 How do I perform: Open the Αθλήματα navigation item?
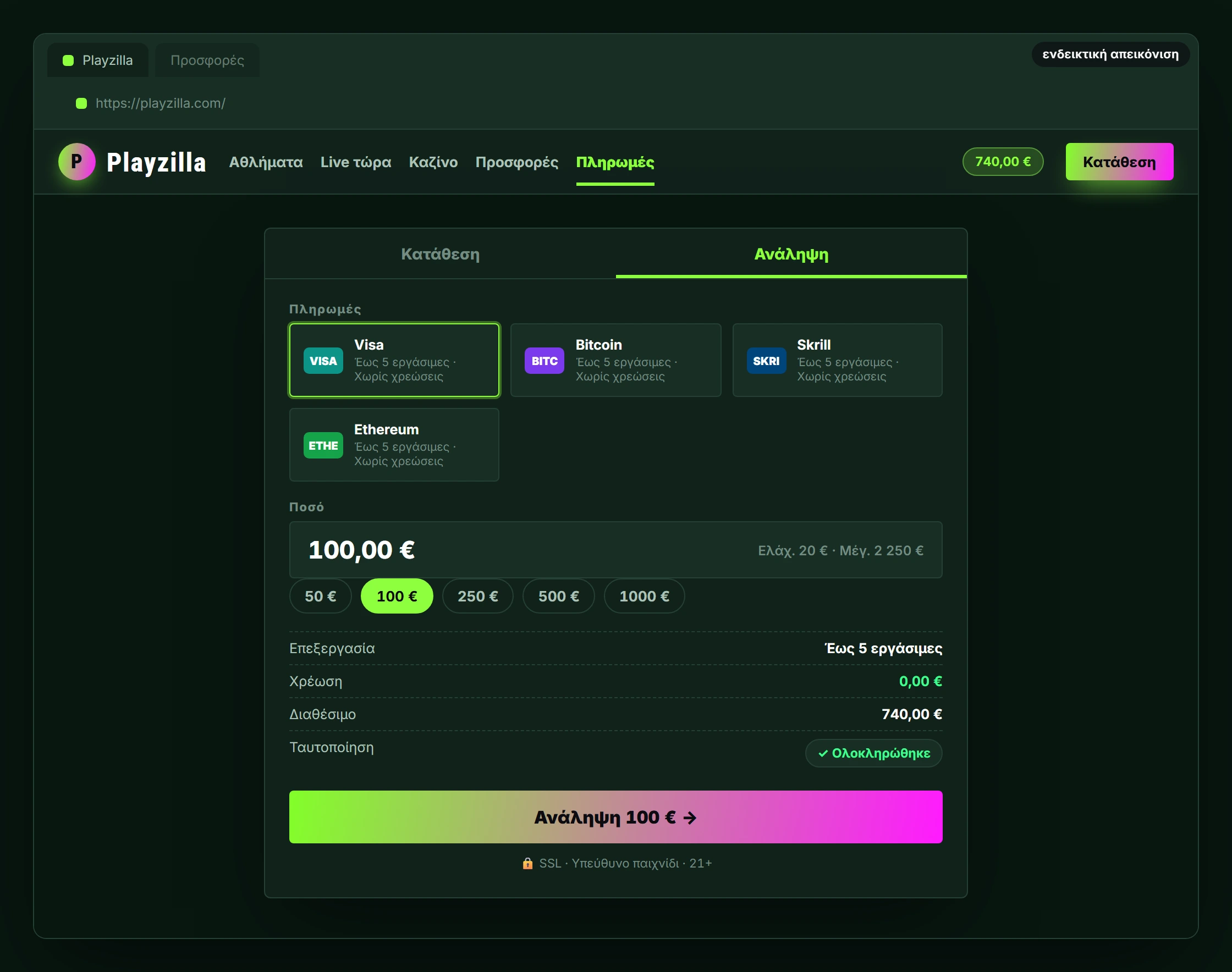pyautogui.click(x=266, y=162)
